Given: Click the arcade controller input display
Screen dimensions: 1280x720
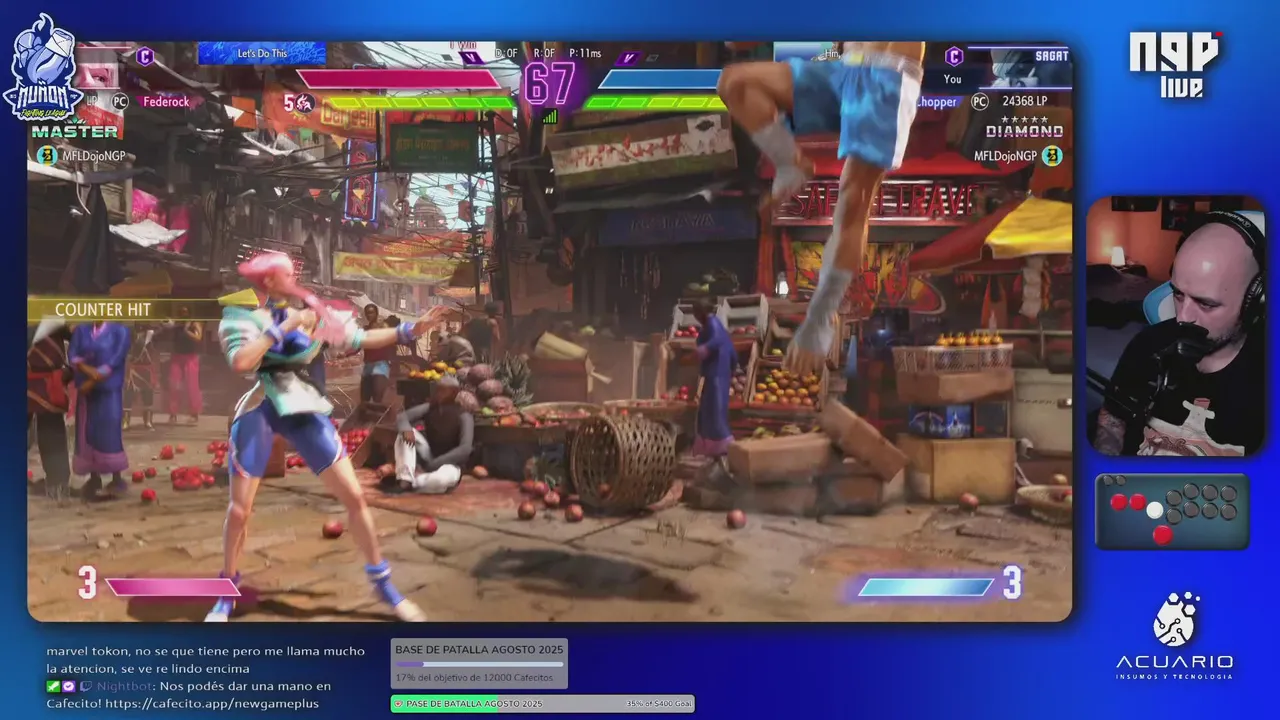Looking at the screenshot, I should pos(1172,512).
